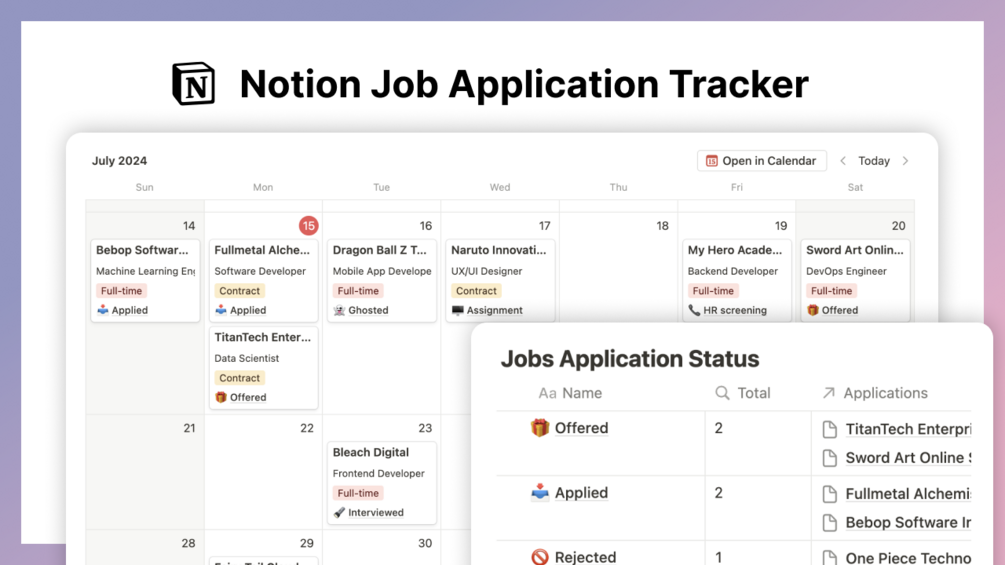This screenshot has height=565, width=1005.
Task: Open Bleach Digital card title
Action: [x=370, y=452]
